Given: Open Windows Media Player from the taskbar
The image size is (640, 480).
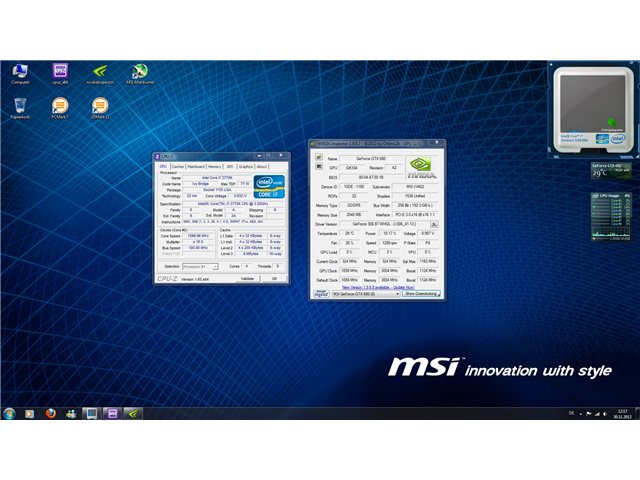Looking at the screenshot, I should click(x=29, y=413).
